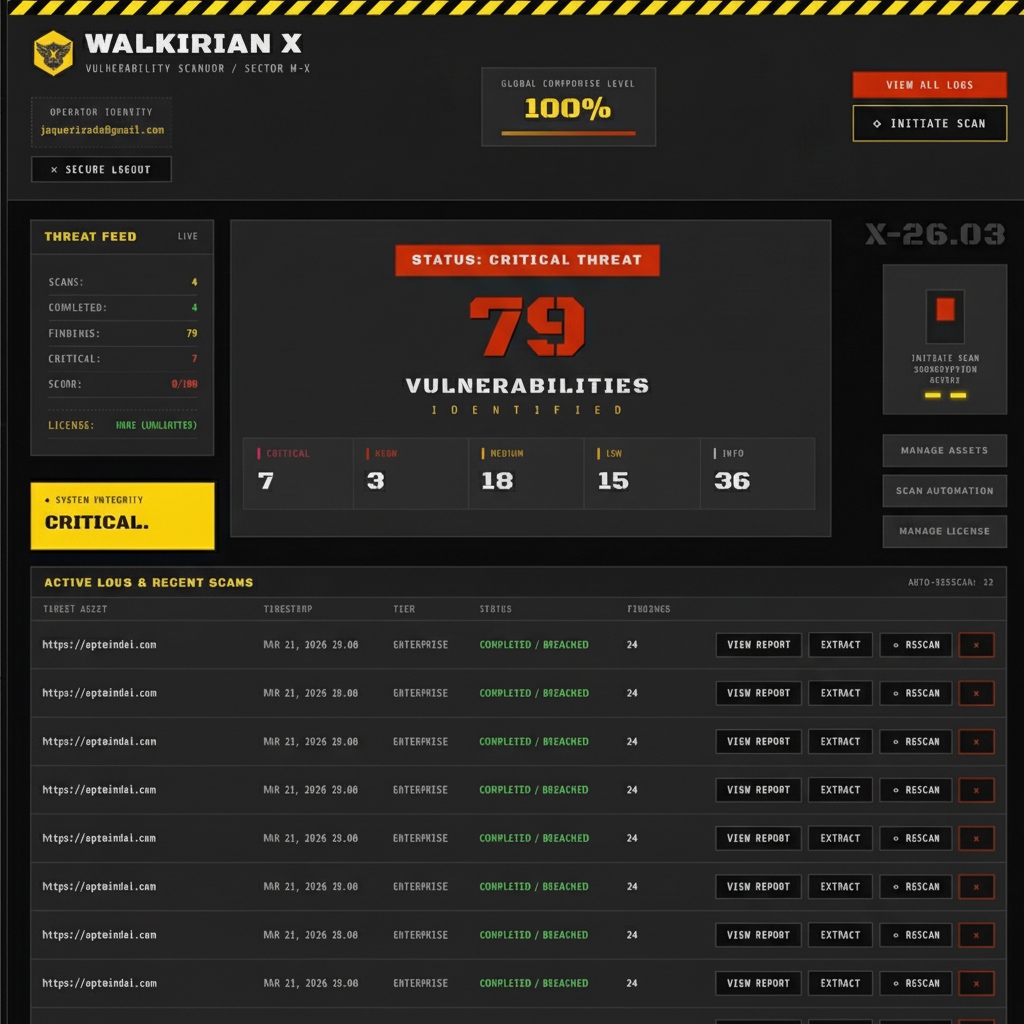The height and width of the screenshot is (1024, 1024).
Task: Open the Manage License menu item
Action: click(944, 531)
